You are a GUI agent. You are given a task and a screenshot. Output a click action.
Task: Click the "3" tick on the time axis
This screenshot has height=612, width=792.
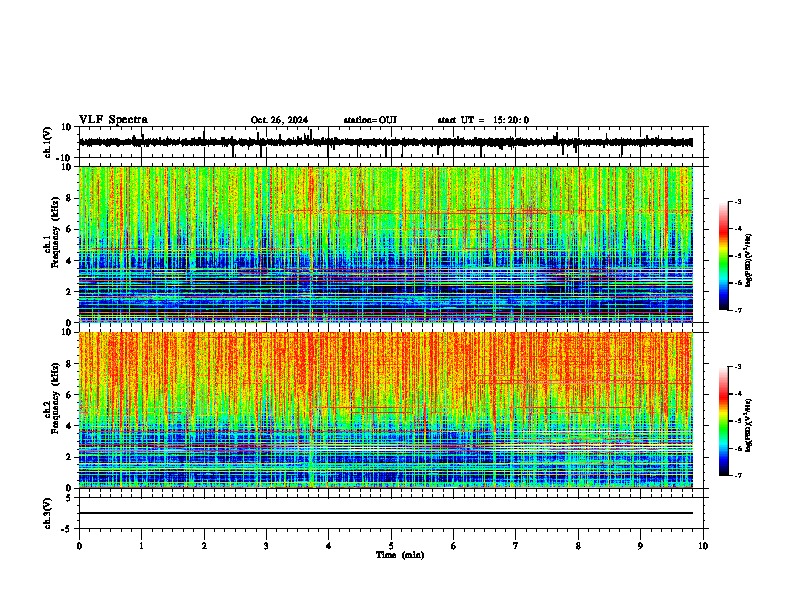266,546
